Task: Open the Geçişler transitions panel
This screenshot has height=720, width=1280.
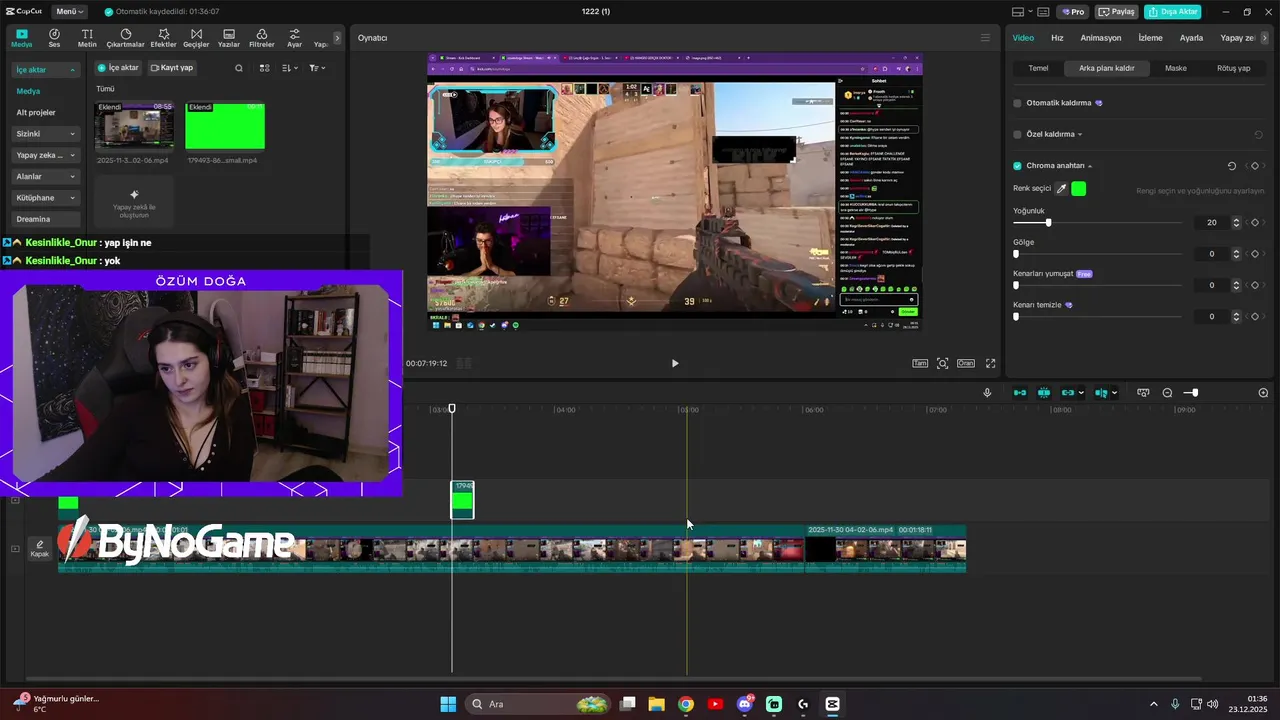Action: [196, 38]
